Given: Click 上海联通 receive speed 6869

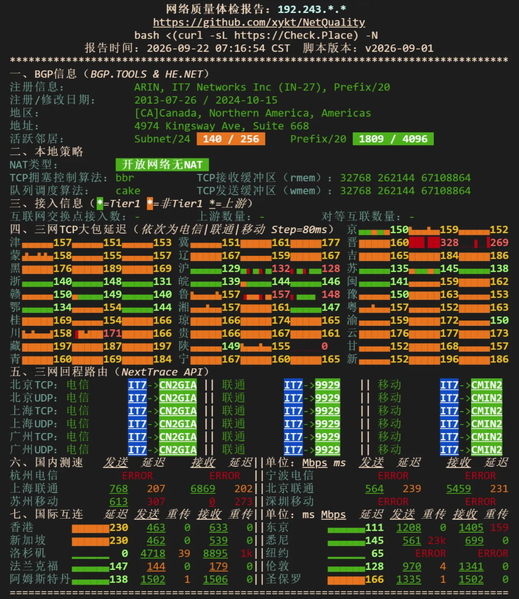Looking at the screenshot, I should click(x=203, y=489).
